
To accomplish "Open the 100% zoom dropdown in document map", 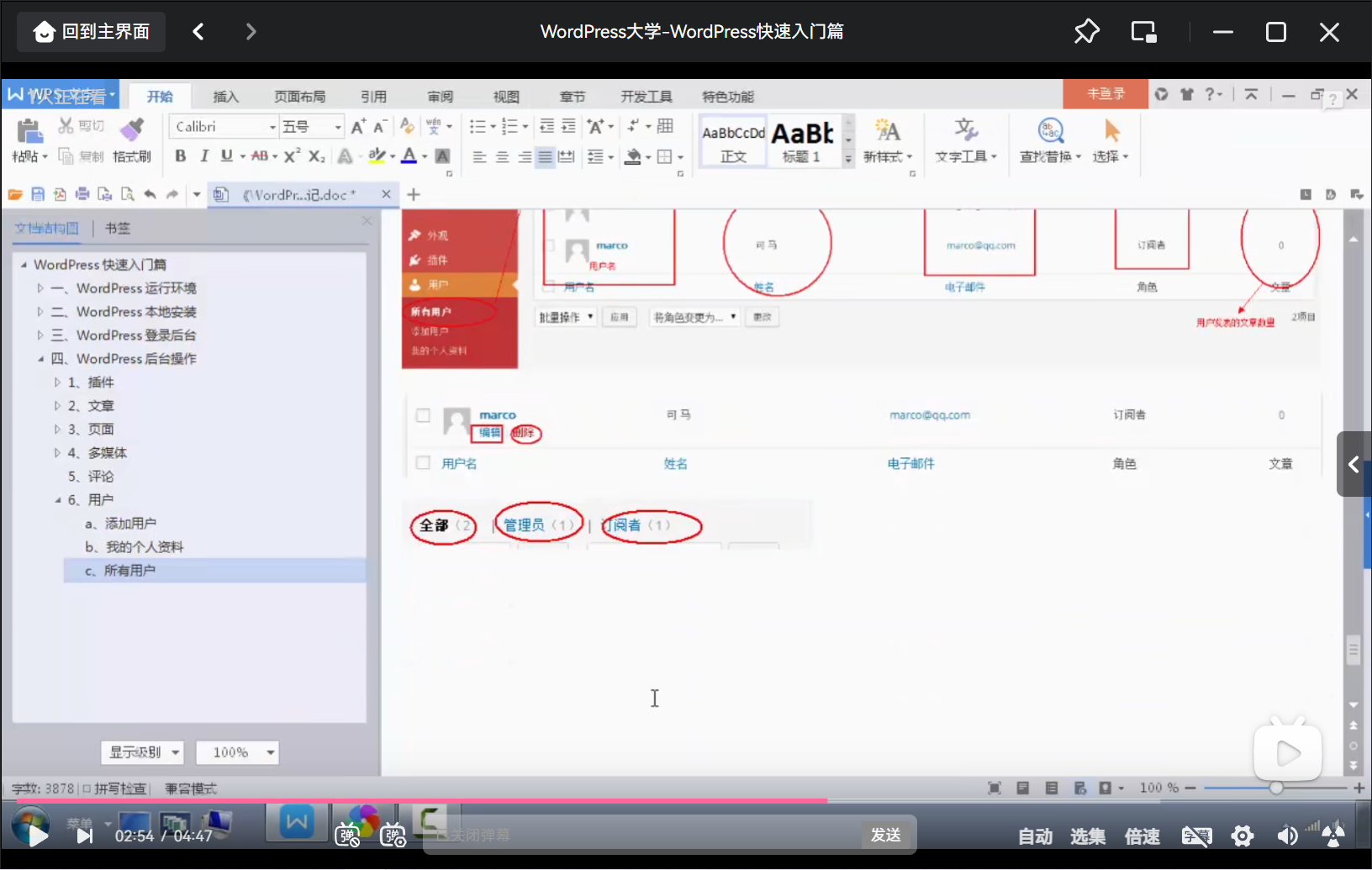I will (x=237, y=752).
